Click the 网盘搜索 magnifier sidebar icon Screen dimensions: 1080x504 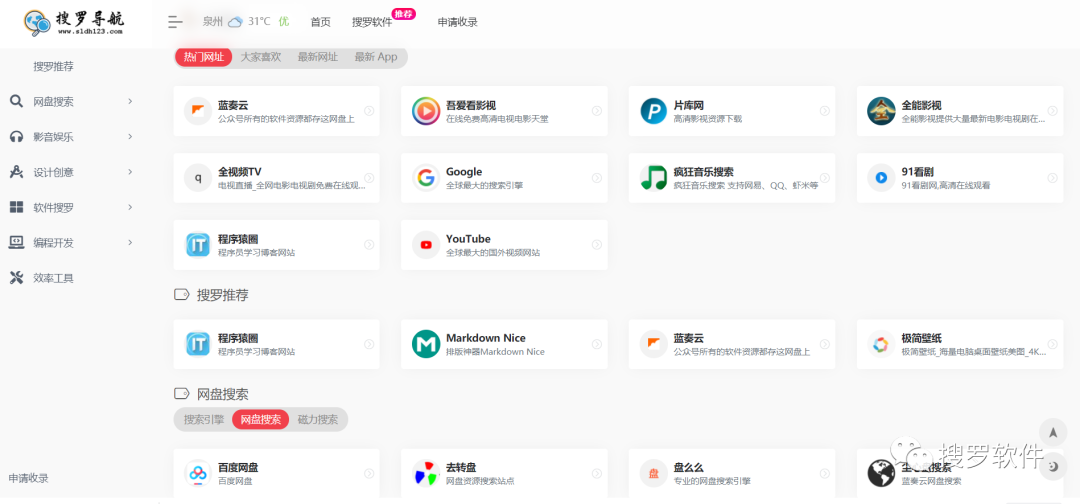[17, 102]
